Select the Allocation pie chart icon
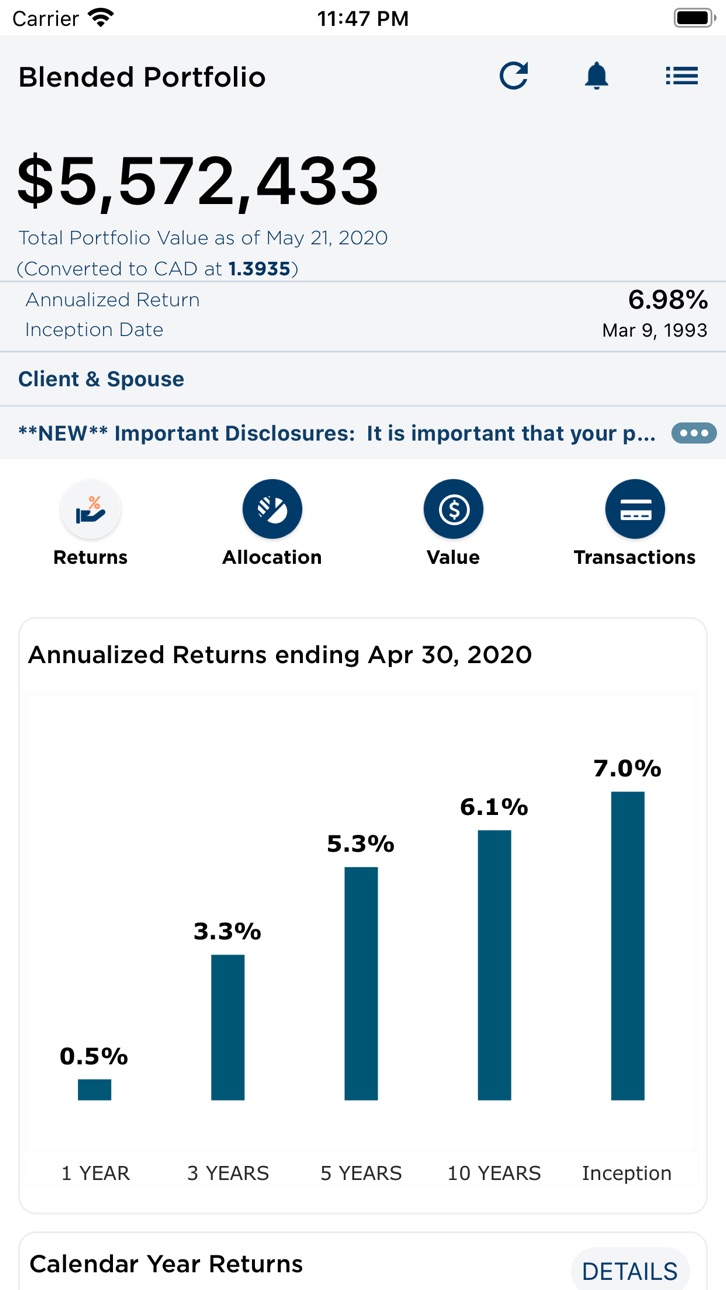 [272, 510]
